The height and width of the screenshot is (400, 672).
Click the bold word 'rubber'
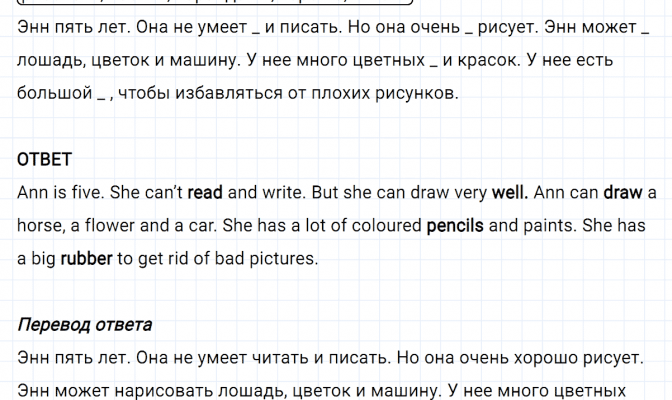(86, 259)
